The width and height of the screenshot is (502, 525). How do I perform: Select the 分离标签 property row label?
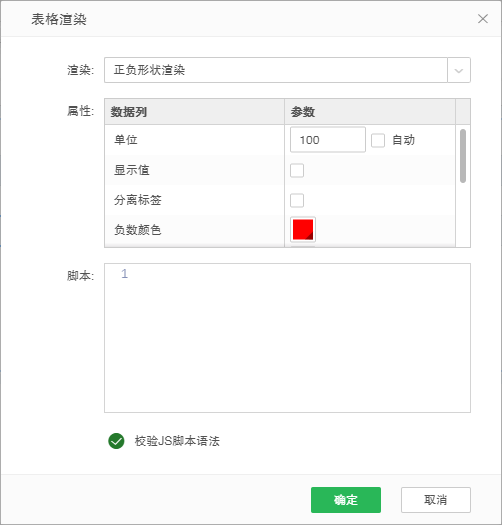click(138, 200)
